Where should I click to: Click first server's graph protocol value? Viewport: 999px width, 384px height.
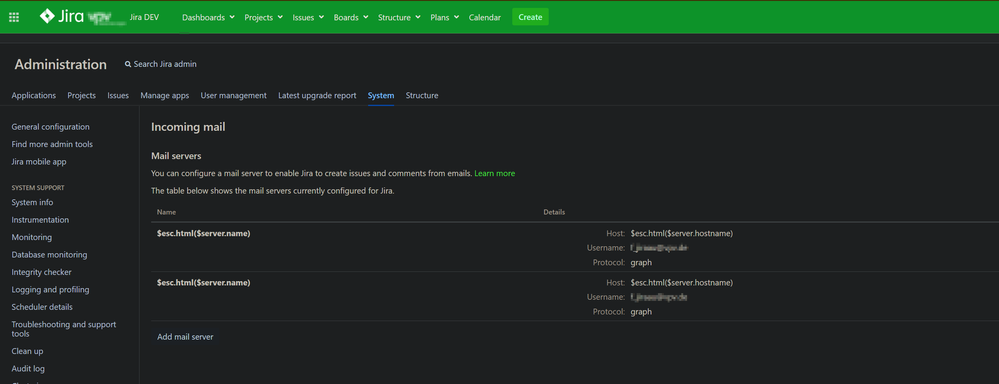641,262
